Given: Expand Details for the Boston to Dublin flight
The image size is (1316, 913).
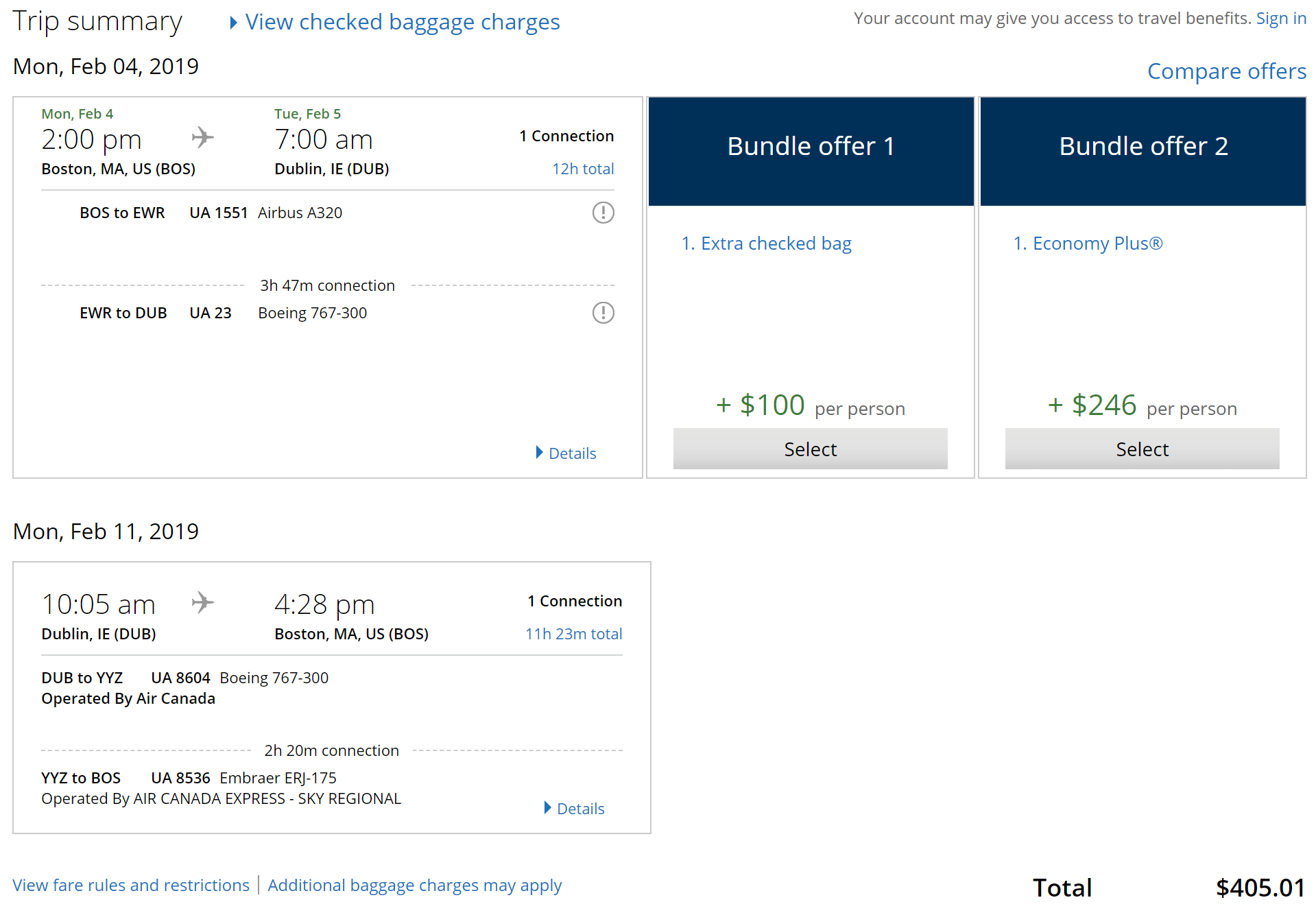Looking at the screenshot, I should [566, 453].
